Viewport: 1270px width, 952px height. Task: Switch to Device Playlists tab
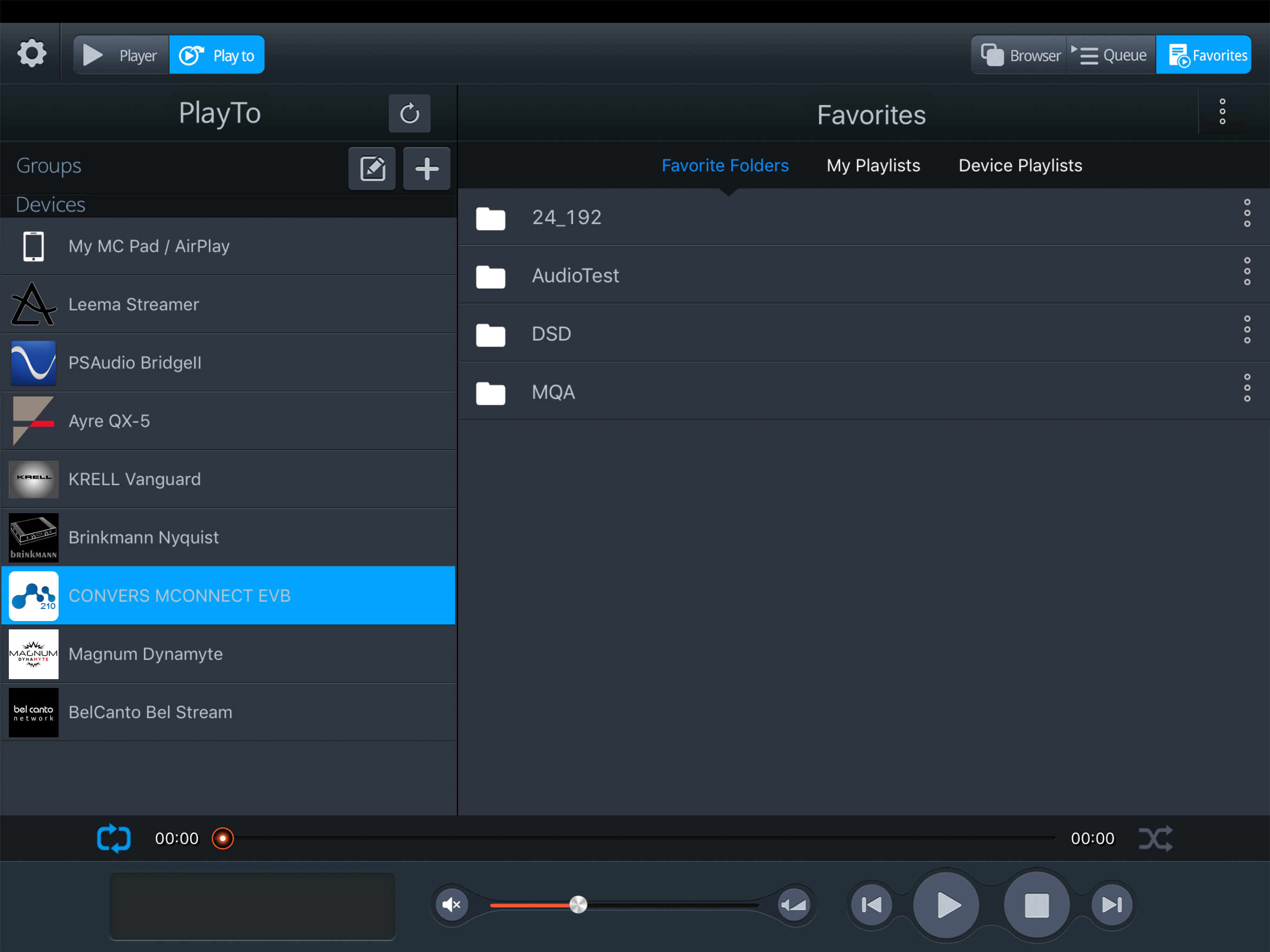click(x=1020, y=165)
